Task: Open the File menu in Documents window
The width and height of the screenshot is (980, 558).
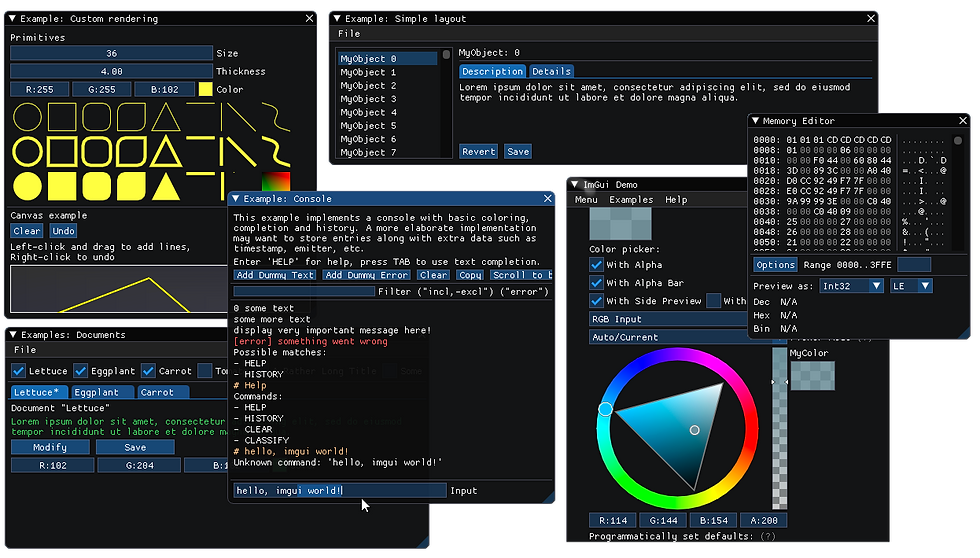Action: (x=25, y=350)
